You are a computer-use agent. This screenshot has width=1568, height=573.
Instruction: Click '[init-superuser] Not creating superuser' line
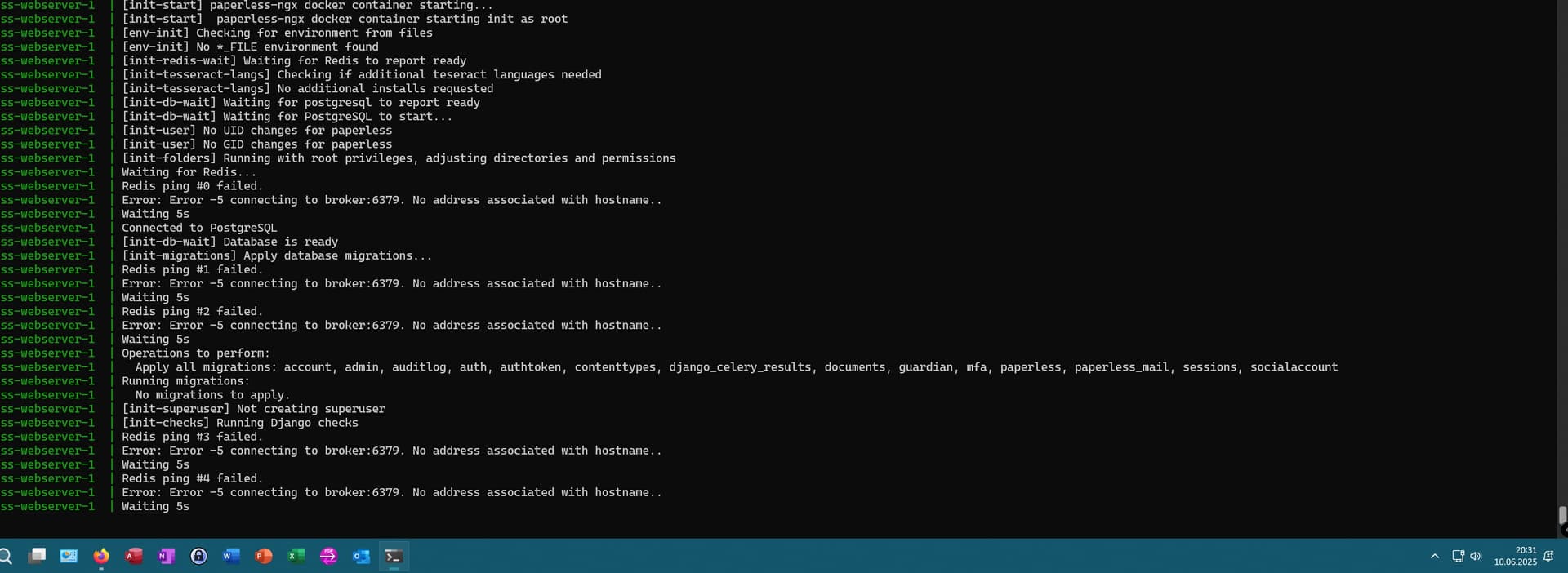coord(253,409)
